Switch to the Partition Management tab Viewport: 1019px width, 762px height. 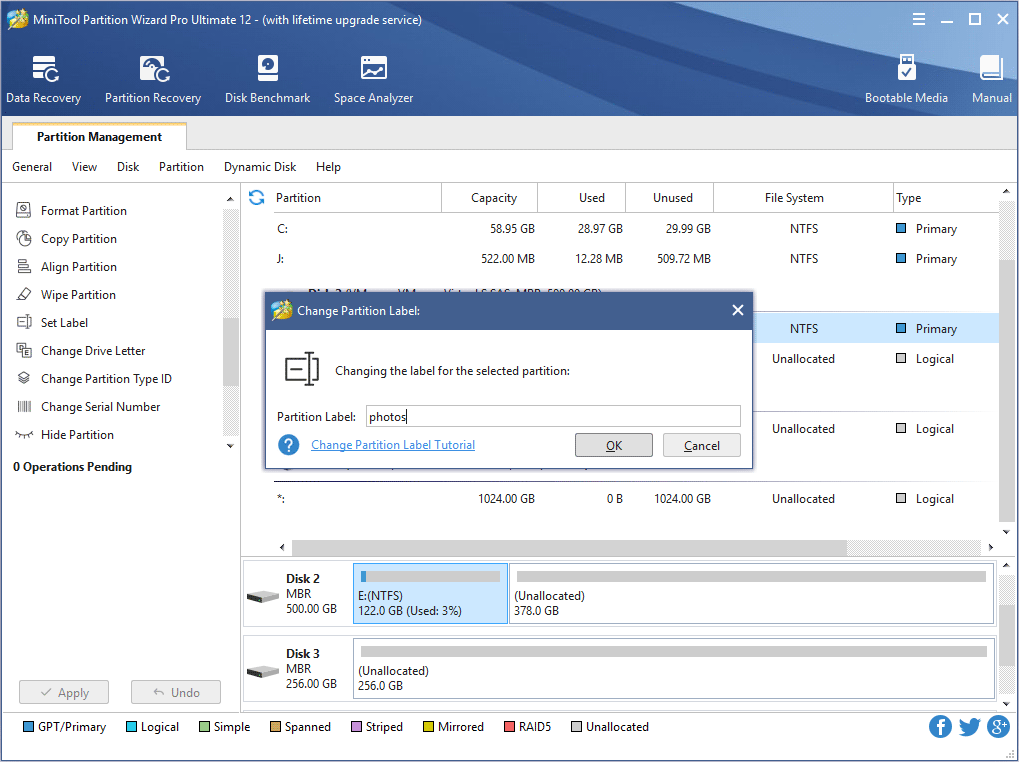pyautogui.click(x=98, y=136)
